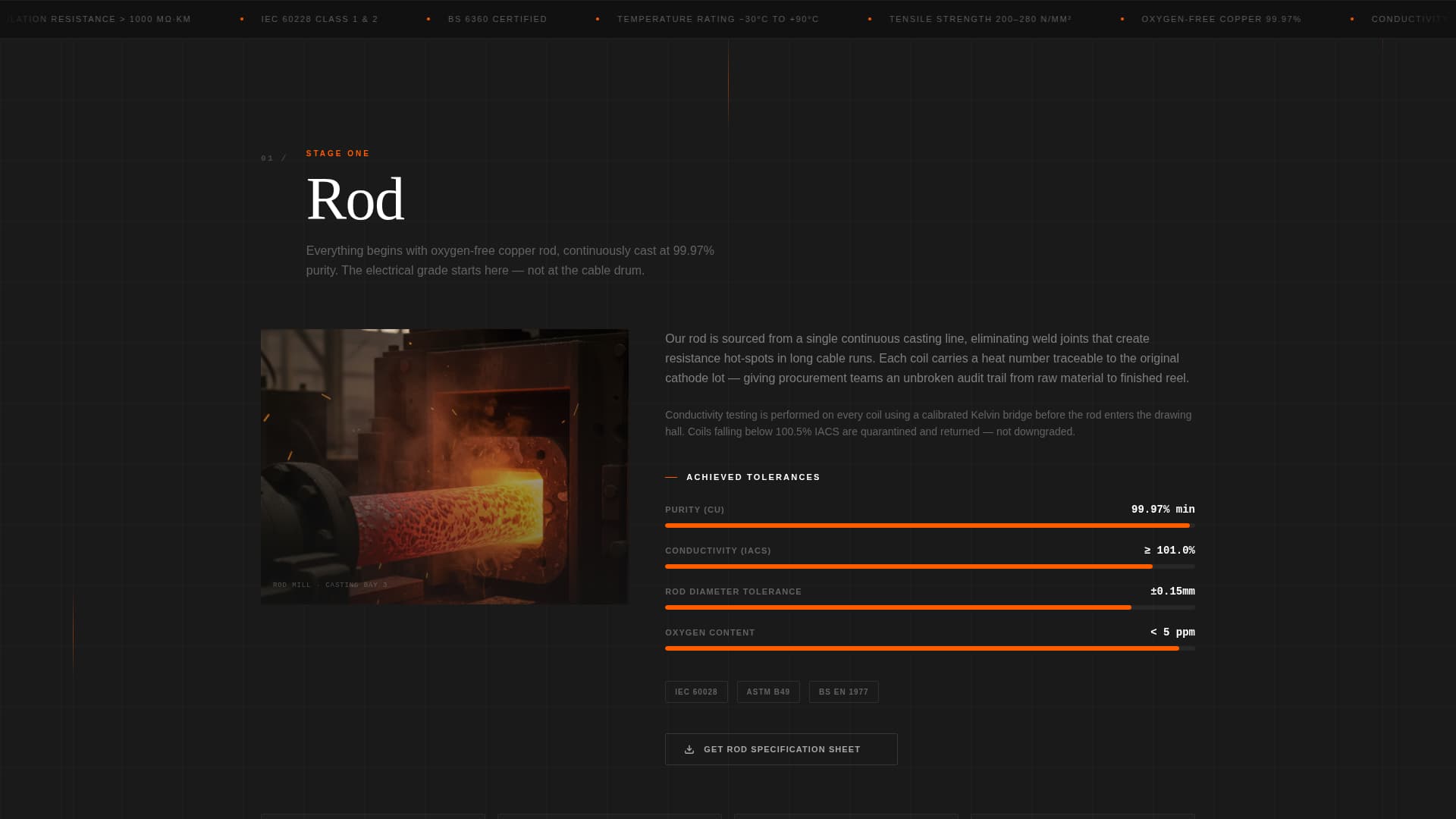This screenshot has height=819, width=1456.
Task: Select the BS EN 1977 standard badge
Action: 843,692
